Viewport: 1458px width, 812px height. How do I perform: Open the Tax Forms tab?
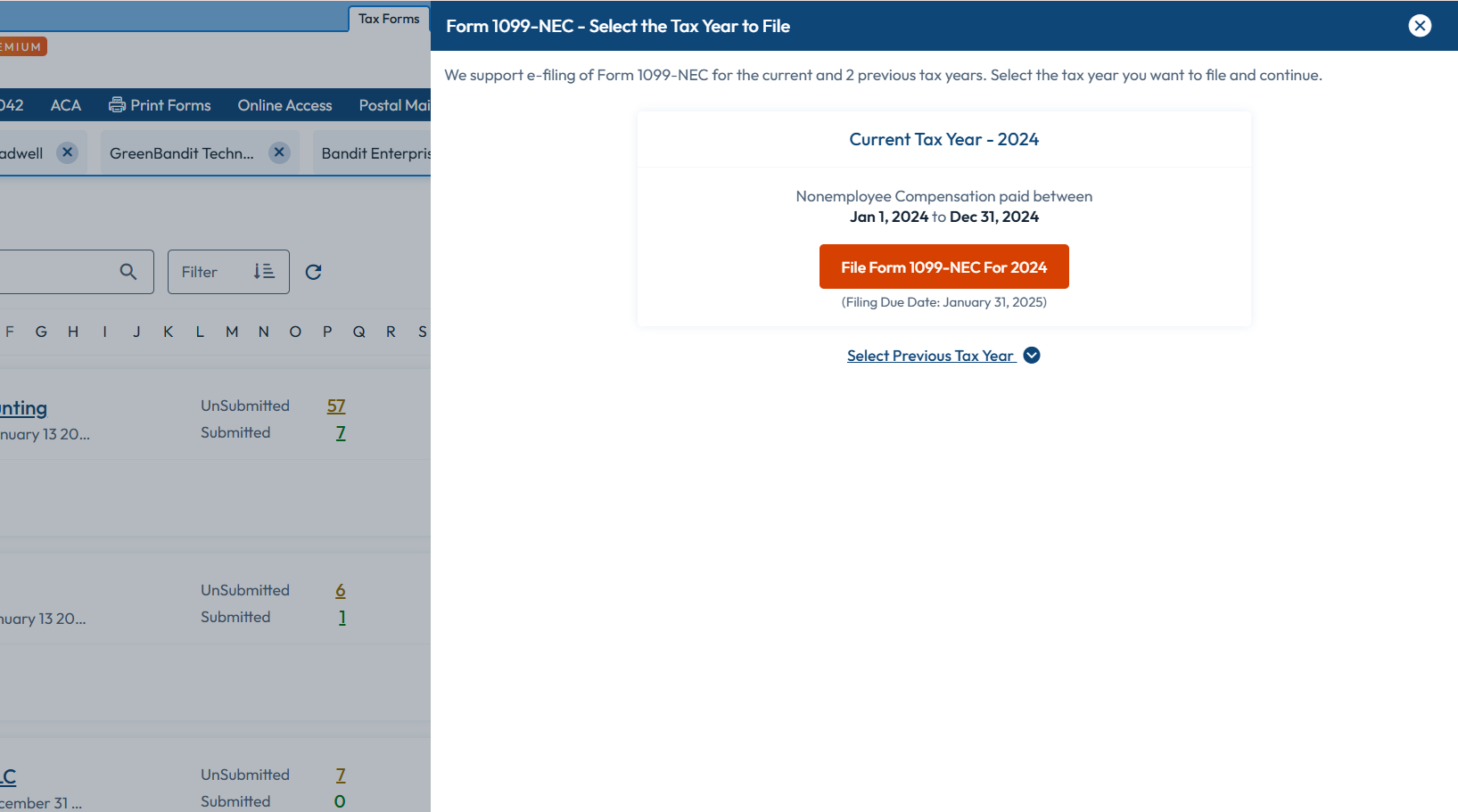click(389, 19)
